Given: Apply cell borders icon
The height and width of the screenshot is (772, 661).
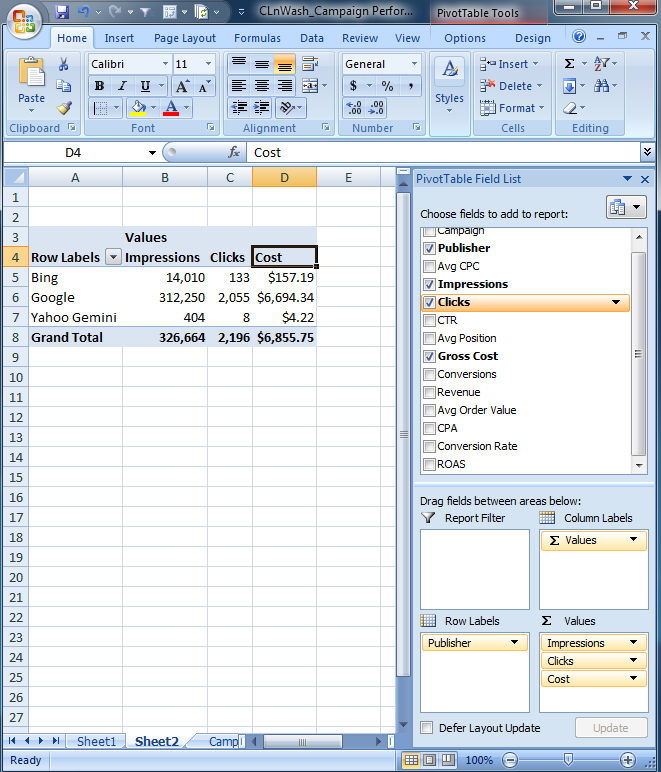Looking at the screenshot, I should coord(100,108).
